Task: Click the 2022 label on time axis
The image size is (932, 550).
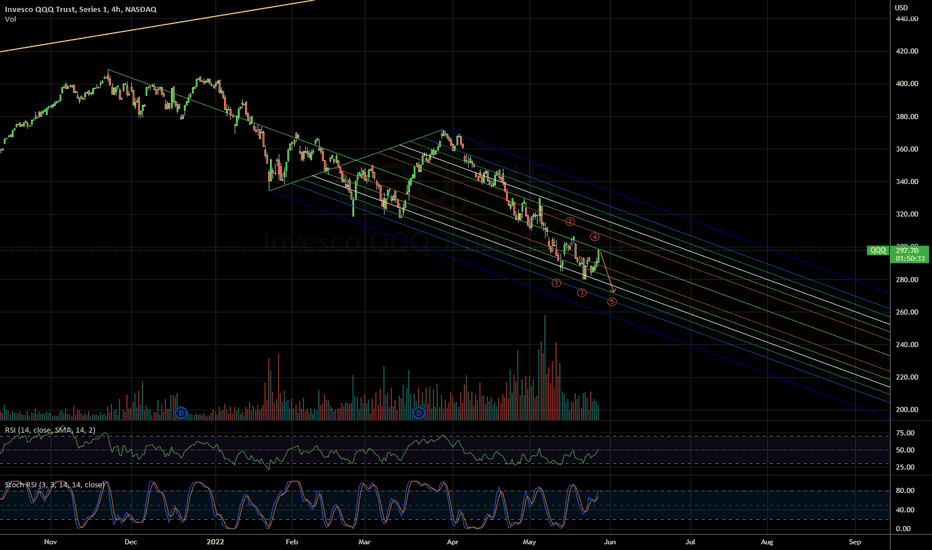Action: point(215,542)
